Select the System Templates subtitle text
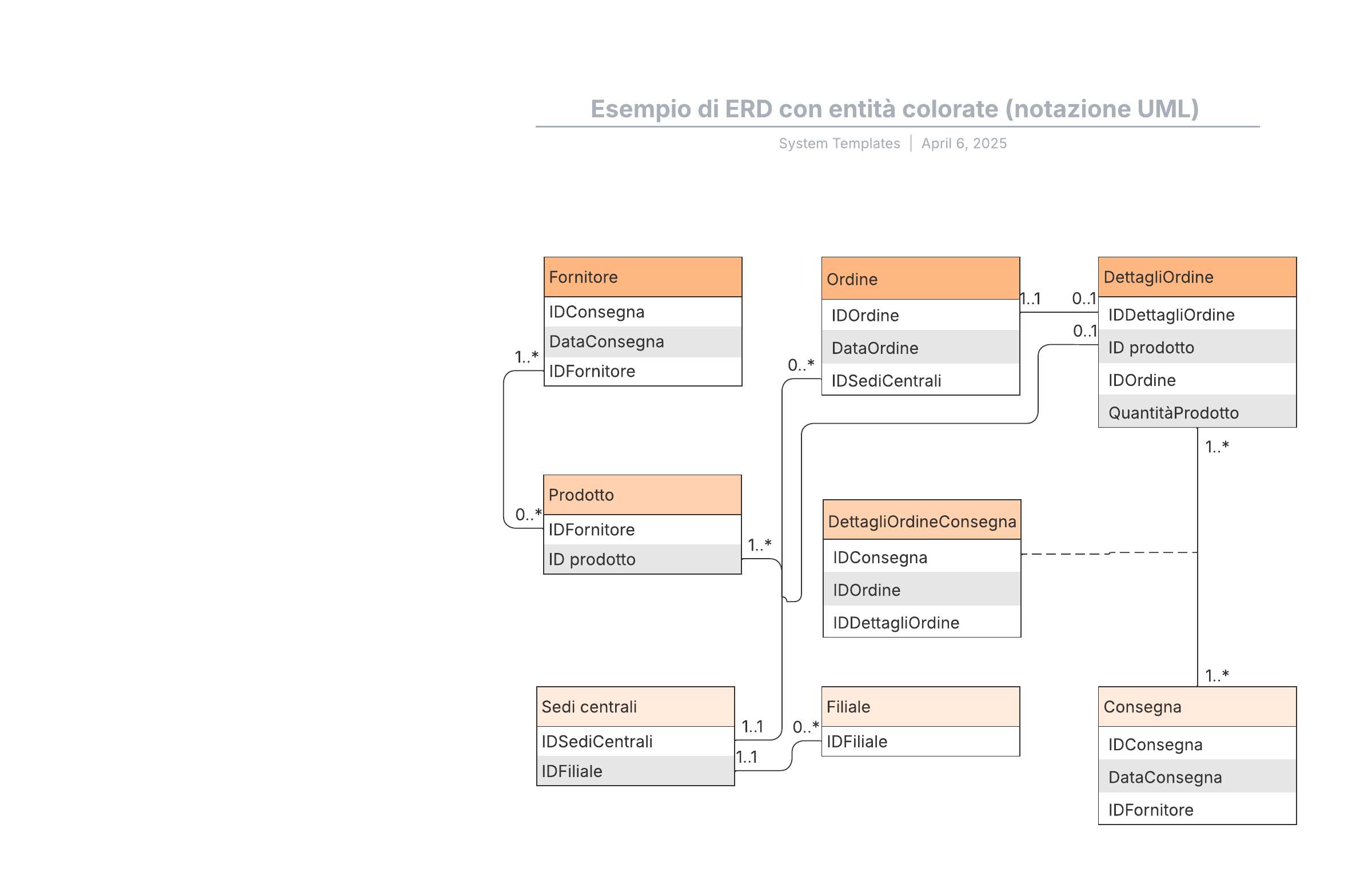The height and width of the screenshot is (884, 1372). pos(839,143)
